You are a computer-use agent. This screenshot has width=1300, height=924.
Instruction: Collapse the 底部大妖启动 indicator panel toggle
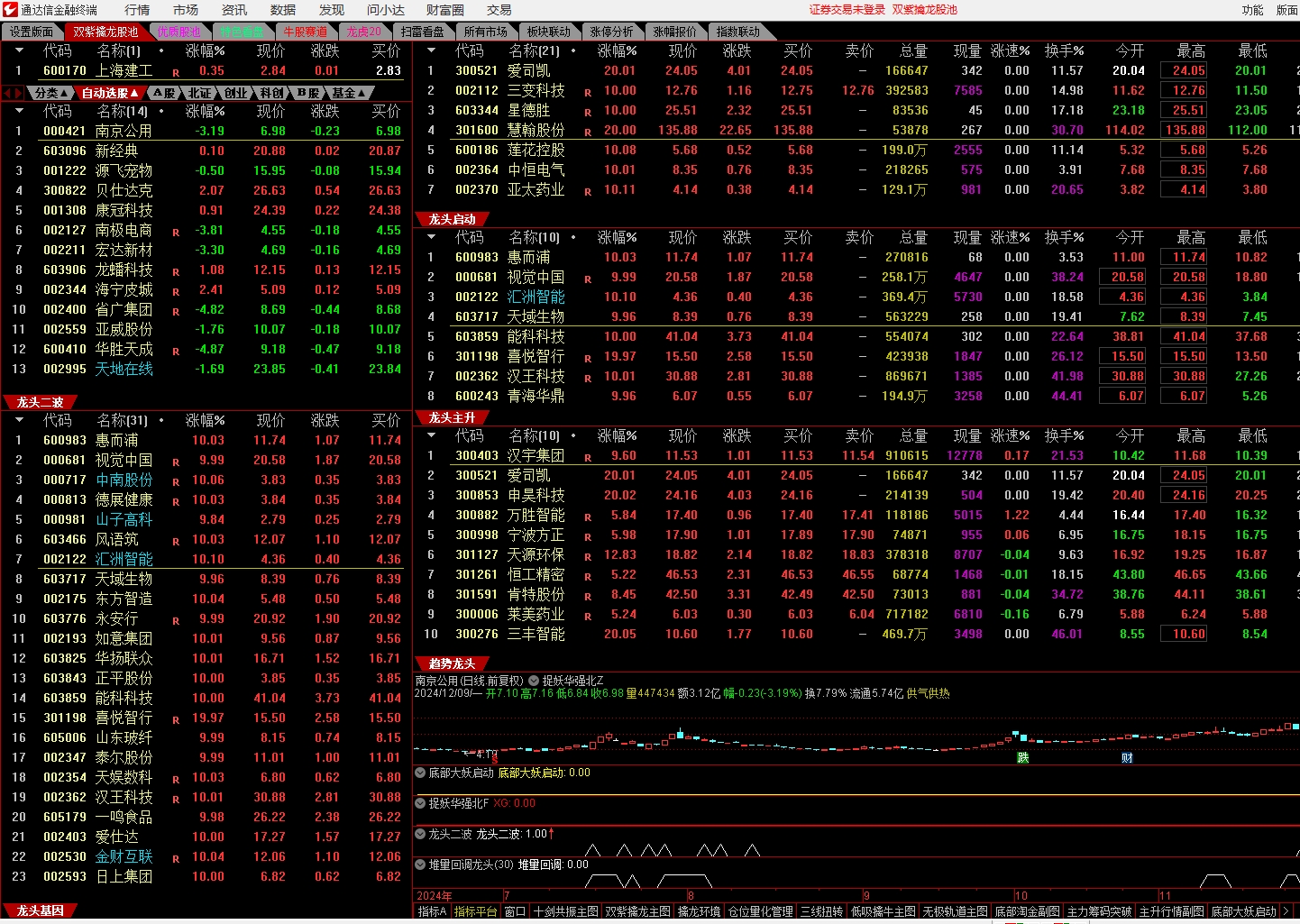coord(420,773)
